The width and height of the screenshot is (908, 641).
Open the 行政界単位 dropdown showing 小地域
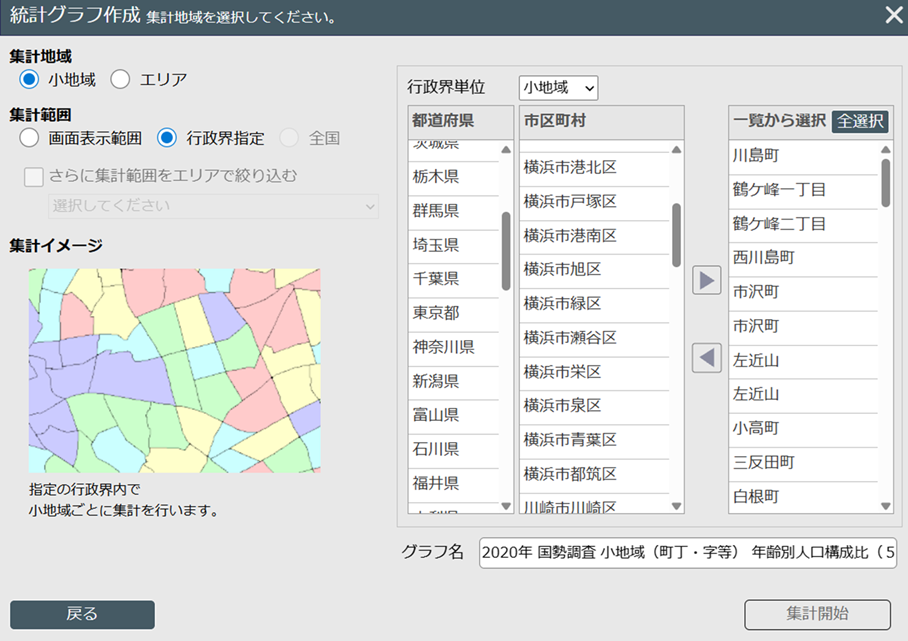[x=556, y=87]
